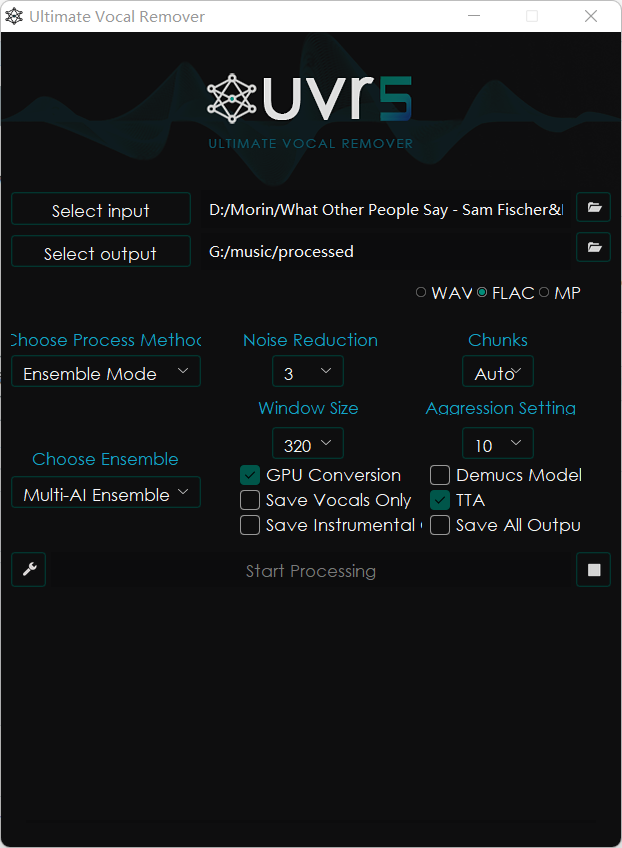Viewport: 622px width, 848px height.
Task: Click the Select input button
Action: (100, 209)
